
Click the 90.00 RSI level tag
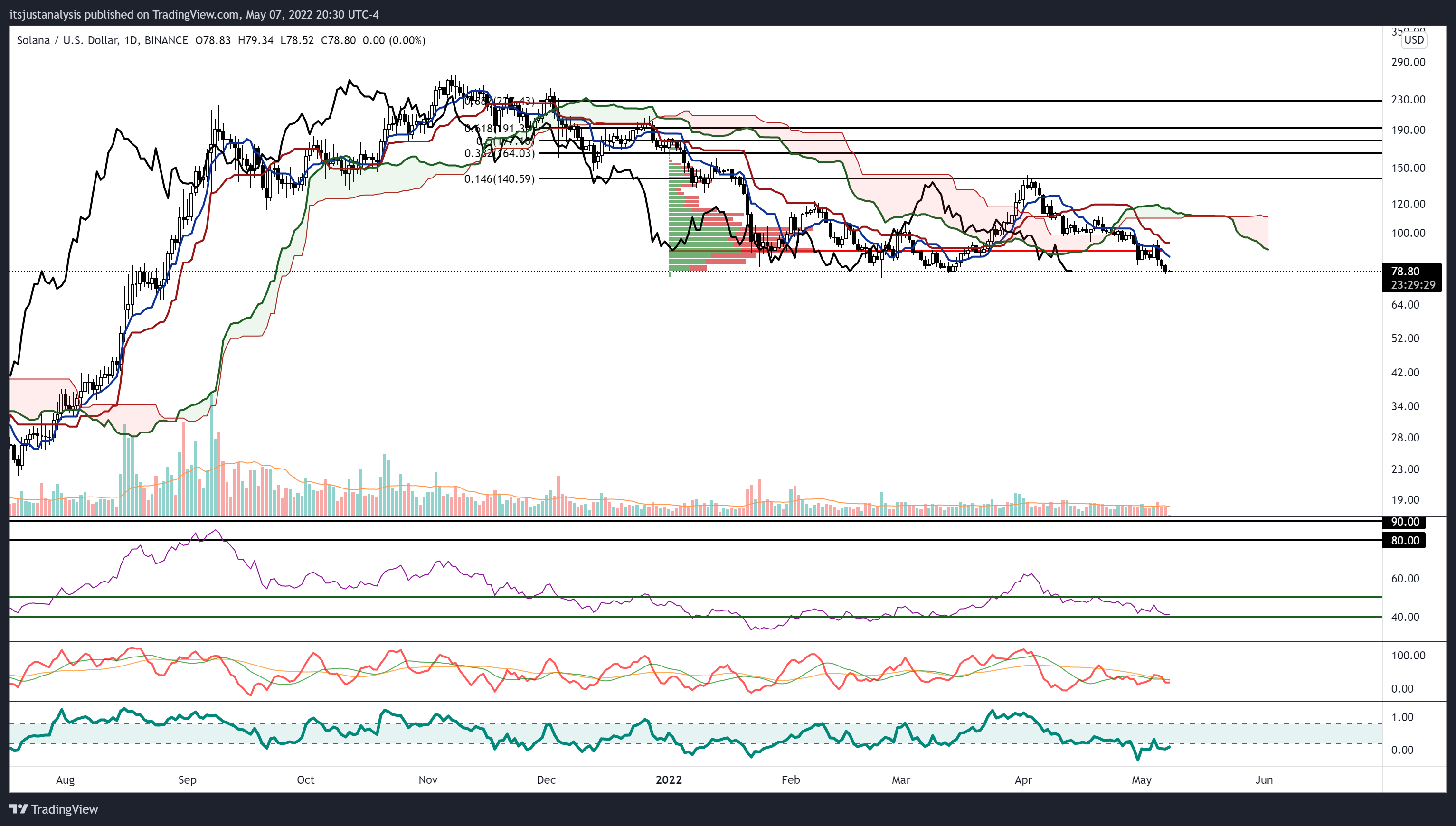(1404, 521)
